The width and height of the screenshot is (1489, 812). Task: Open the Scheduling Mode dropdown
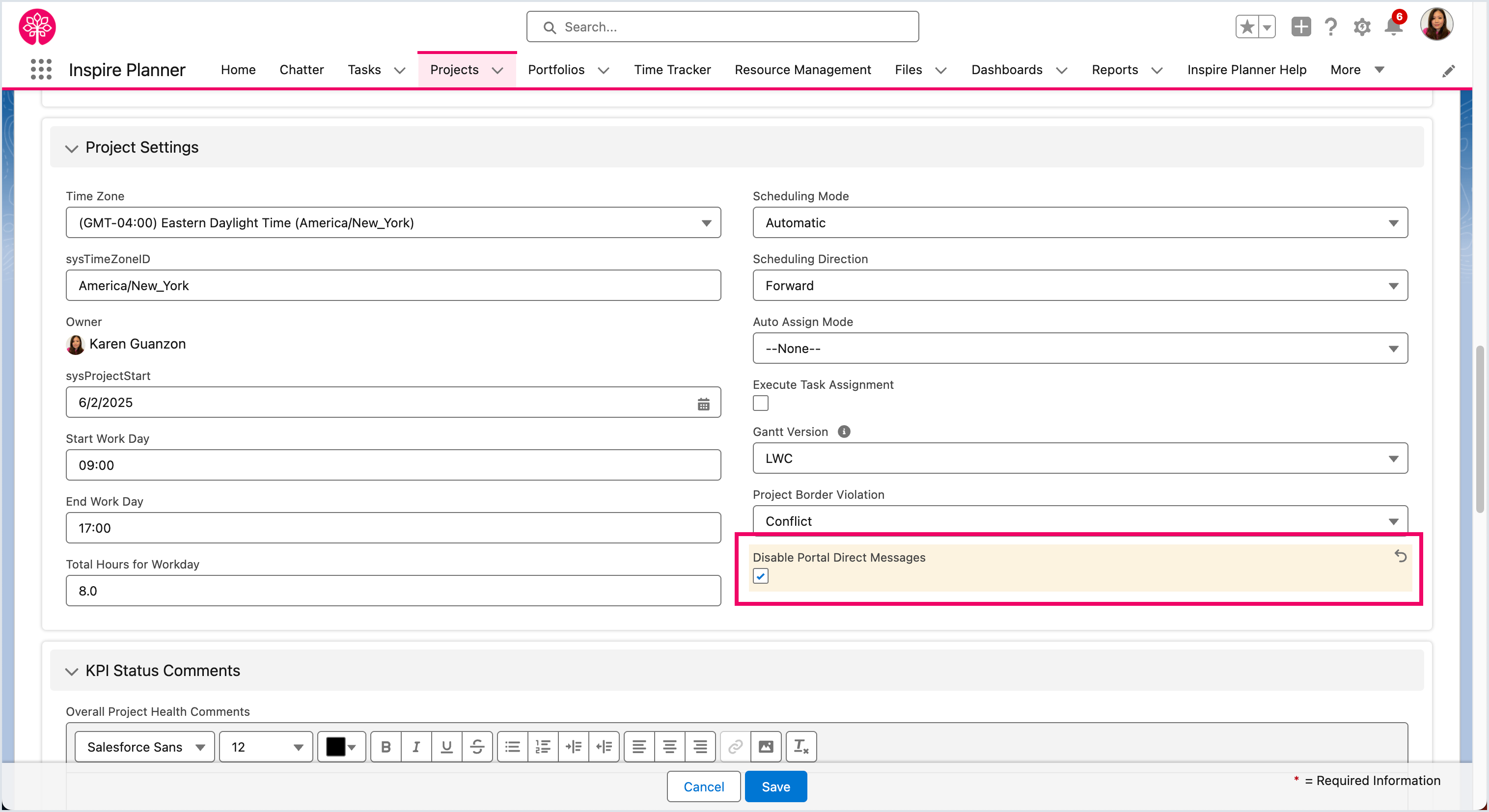1080,222
